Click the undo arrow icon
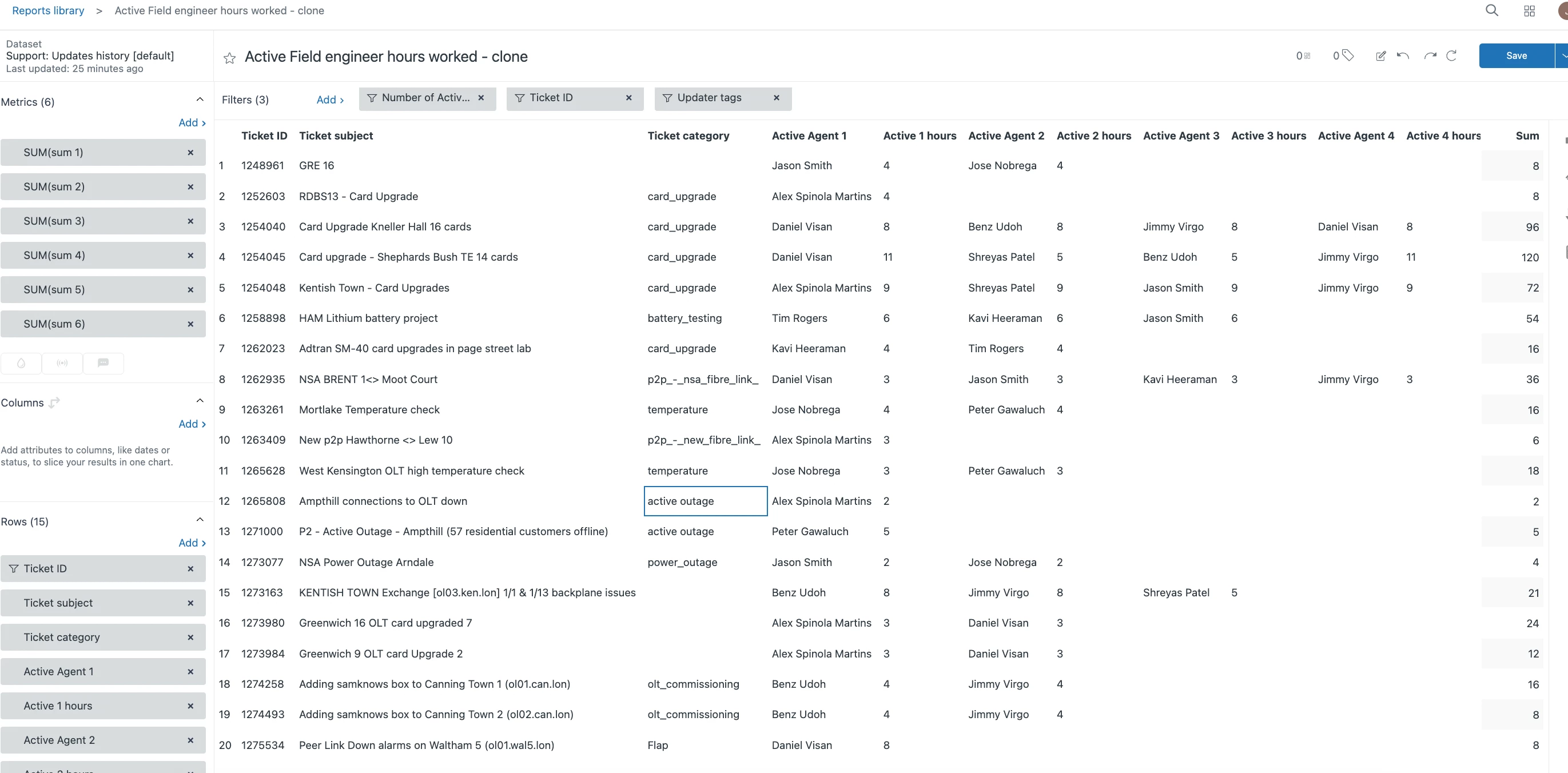This screenshot has width=1568, height=773. pyautogui.click(x=1403, y=56)
